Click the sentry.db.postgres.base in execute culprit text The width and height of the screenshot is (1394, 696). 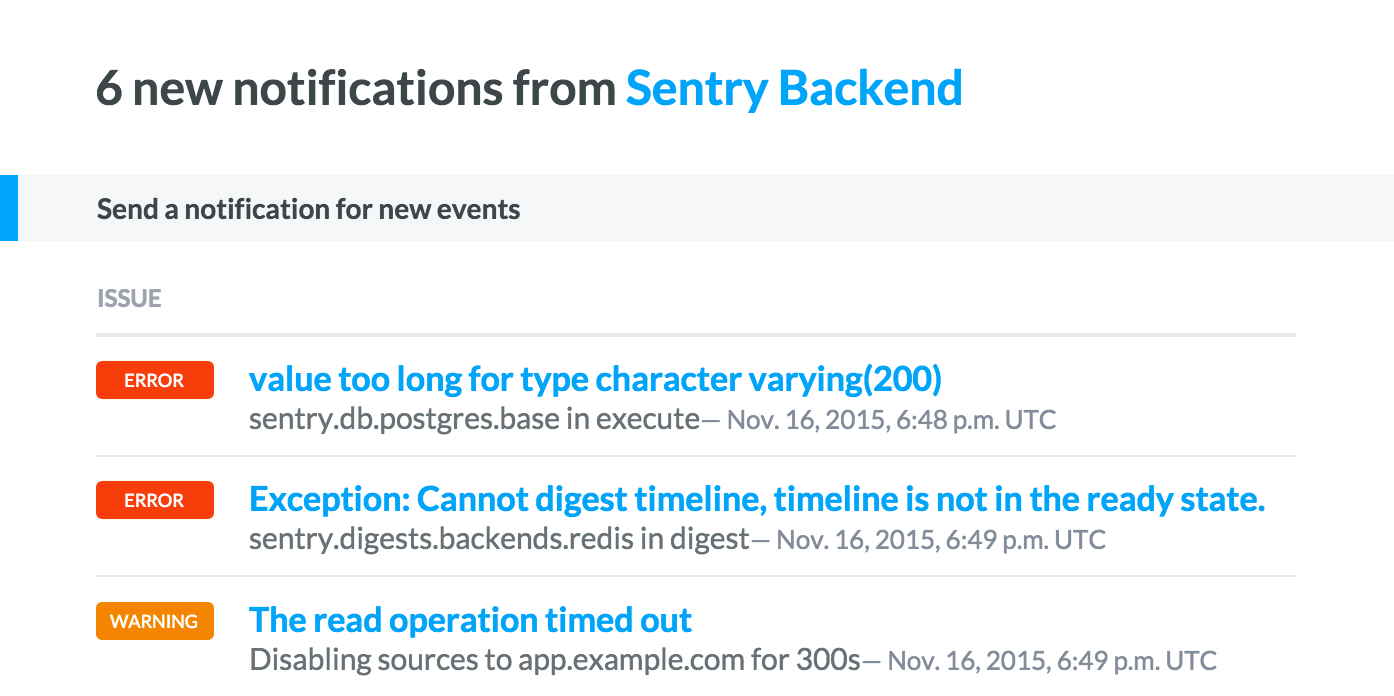coord(460,418)
